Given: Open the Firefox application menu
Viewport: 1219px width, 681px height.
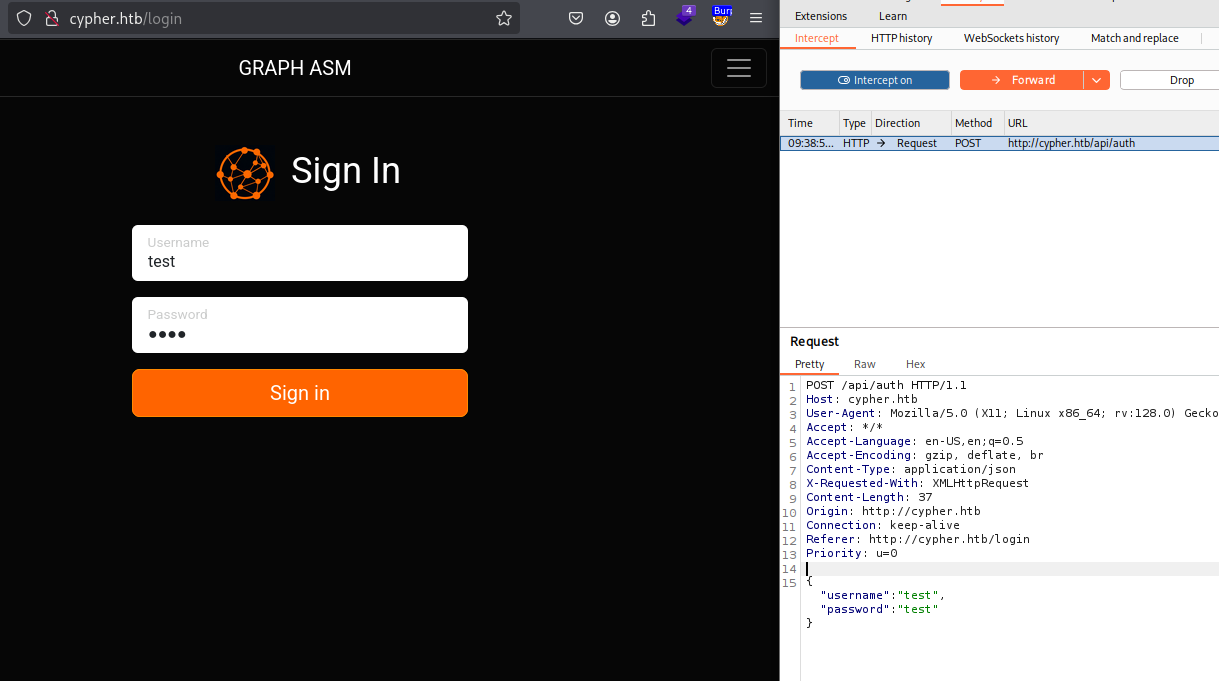Looking at the screenshot, I should click(x=756, y=18).
